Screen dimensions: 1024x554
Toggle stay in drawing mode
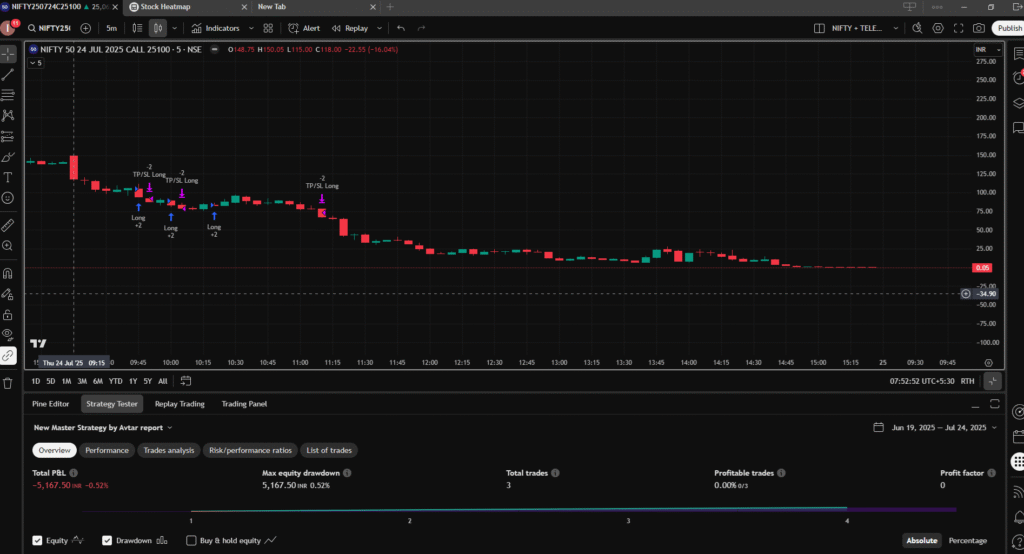coord(8,294)
